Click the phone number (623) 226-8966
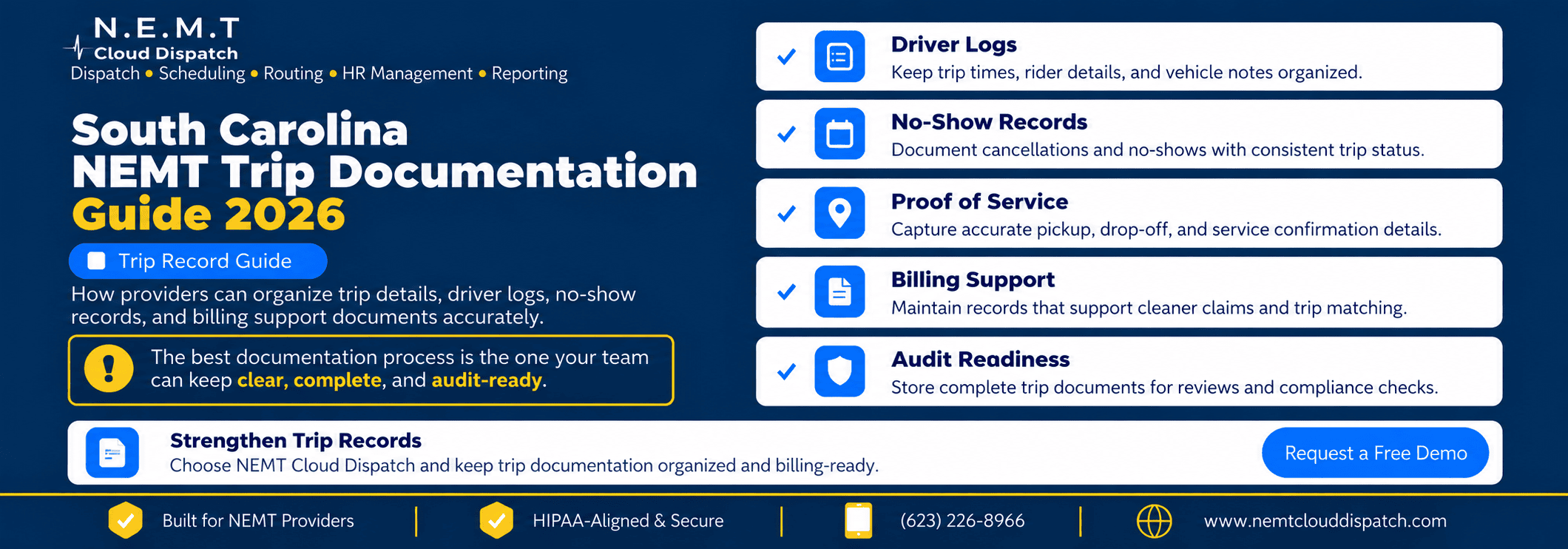Viewport: 1568px width, 549px height. [x=962, y=521]
